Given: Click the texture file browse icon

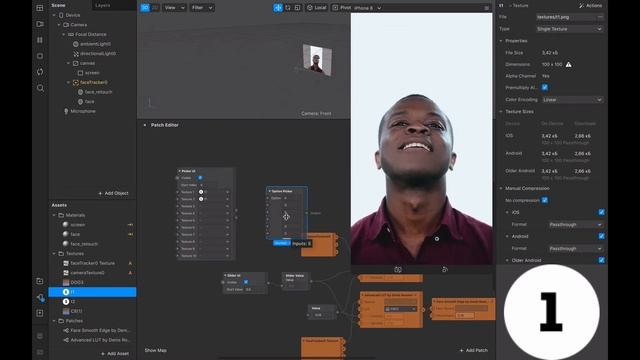Looking at the screenshot, I should (600, 17).
